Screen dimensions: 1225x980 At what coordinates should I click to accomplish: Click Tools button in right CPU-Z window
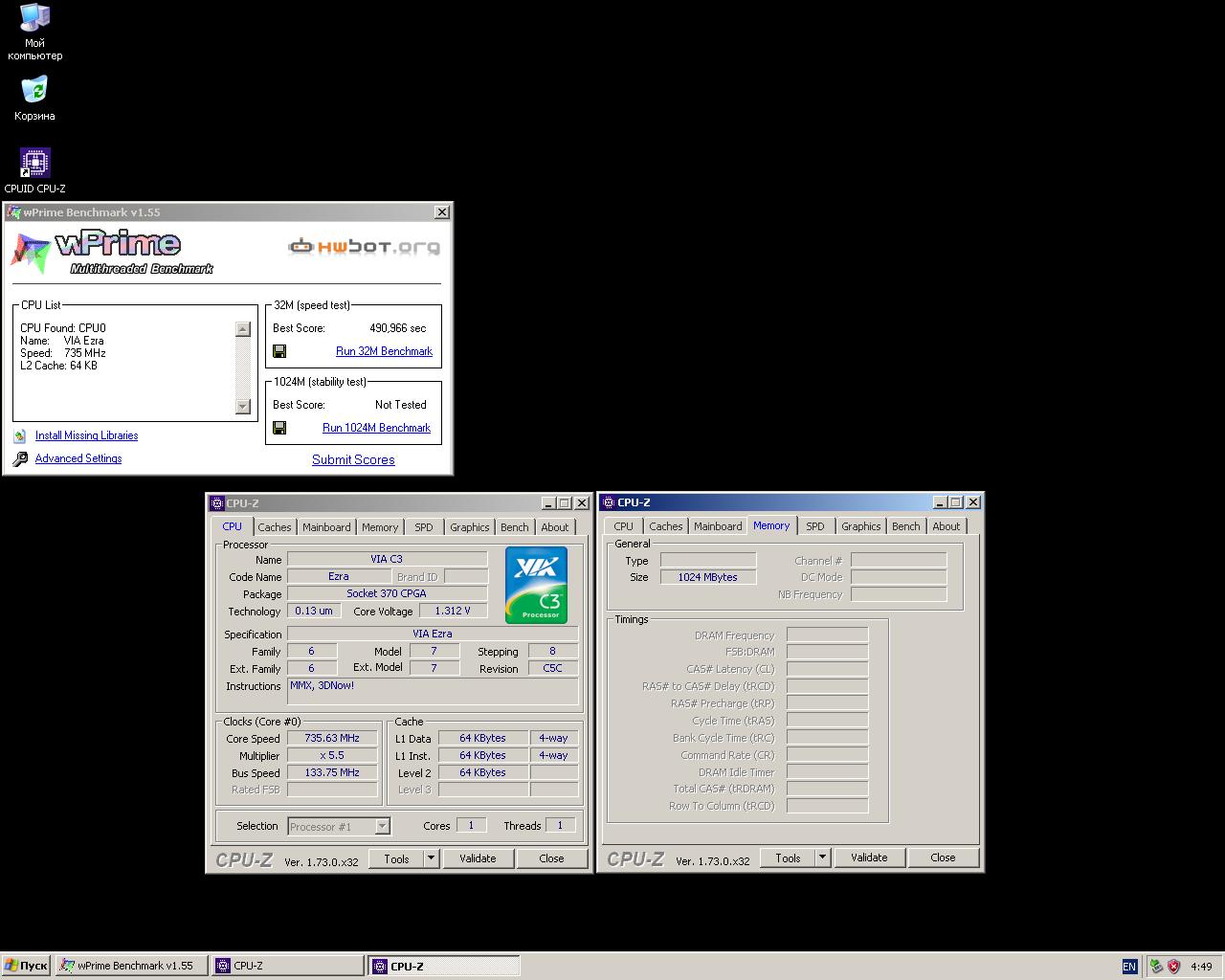click(x=788, y=857)
